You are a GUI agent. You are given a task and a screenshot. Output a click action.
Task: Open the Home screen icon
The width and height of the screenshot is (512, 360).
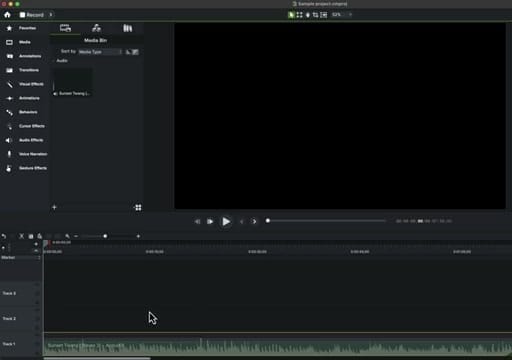pos(7,15)
